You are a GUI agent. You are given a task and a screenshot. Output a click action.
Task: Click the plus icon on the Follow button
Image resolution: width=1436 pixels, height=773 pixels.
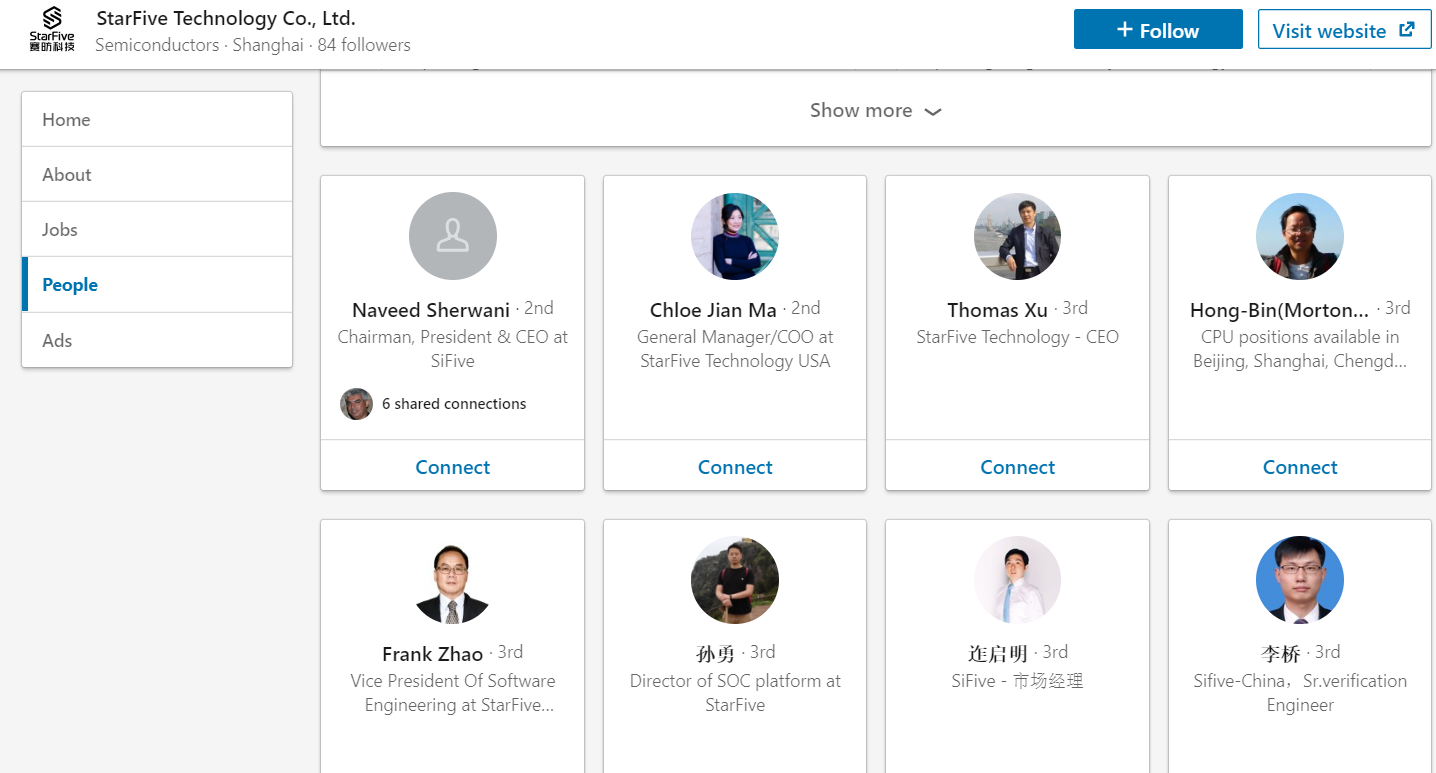tap(1124, 30)
